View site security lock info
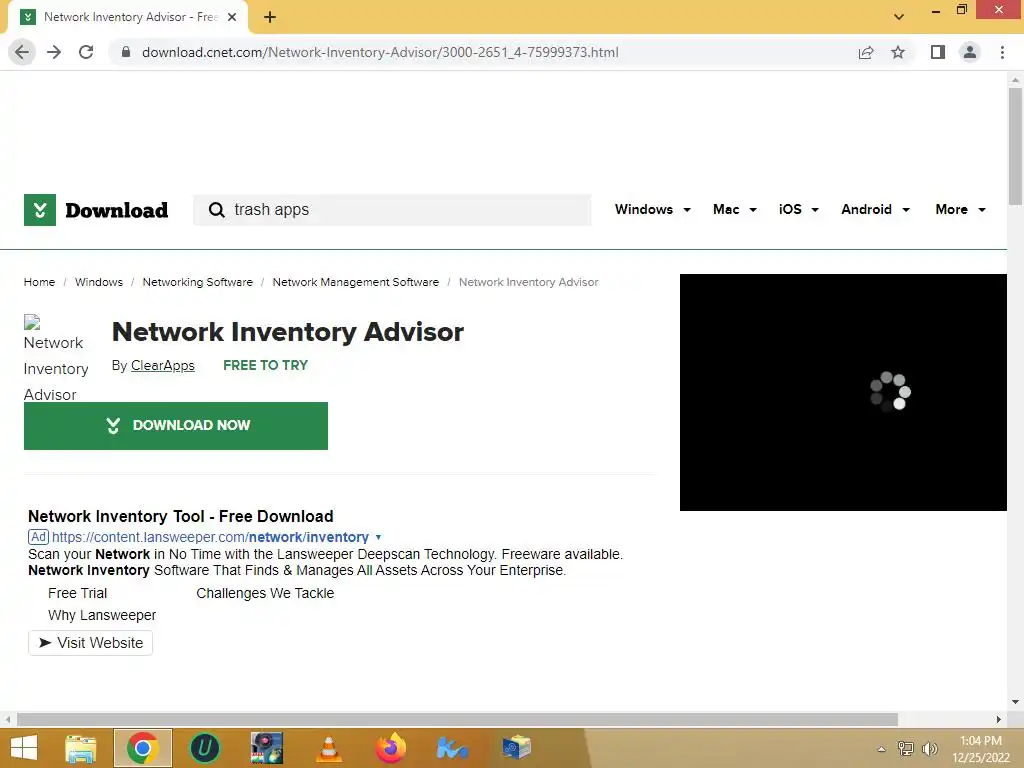Screen dimensions: 1024x768 (126, 52)
